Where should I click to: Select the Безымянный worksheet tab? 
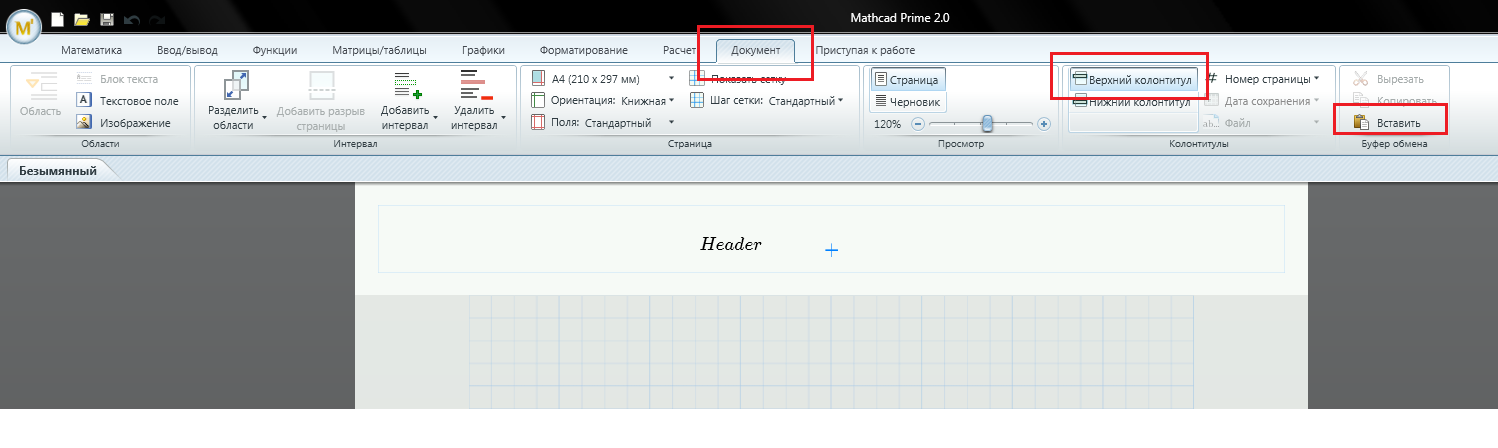(58, 171)
